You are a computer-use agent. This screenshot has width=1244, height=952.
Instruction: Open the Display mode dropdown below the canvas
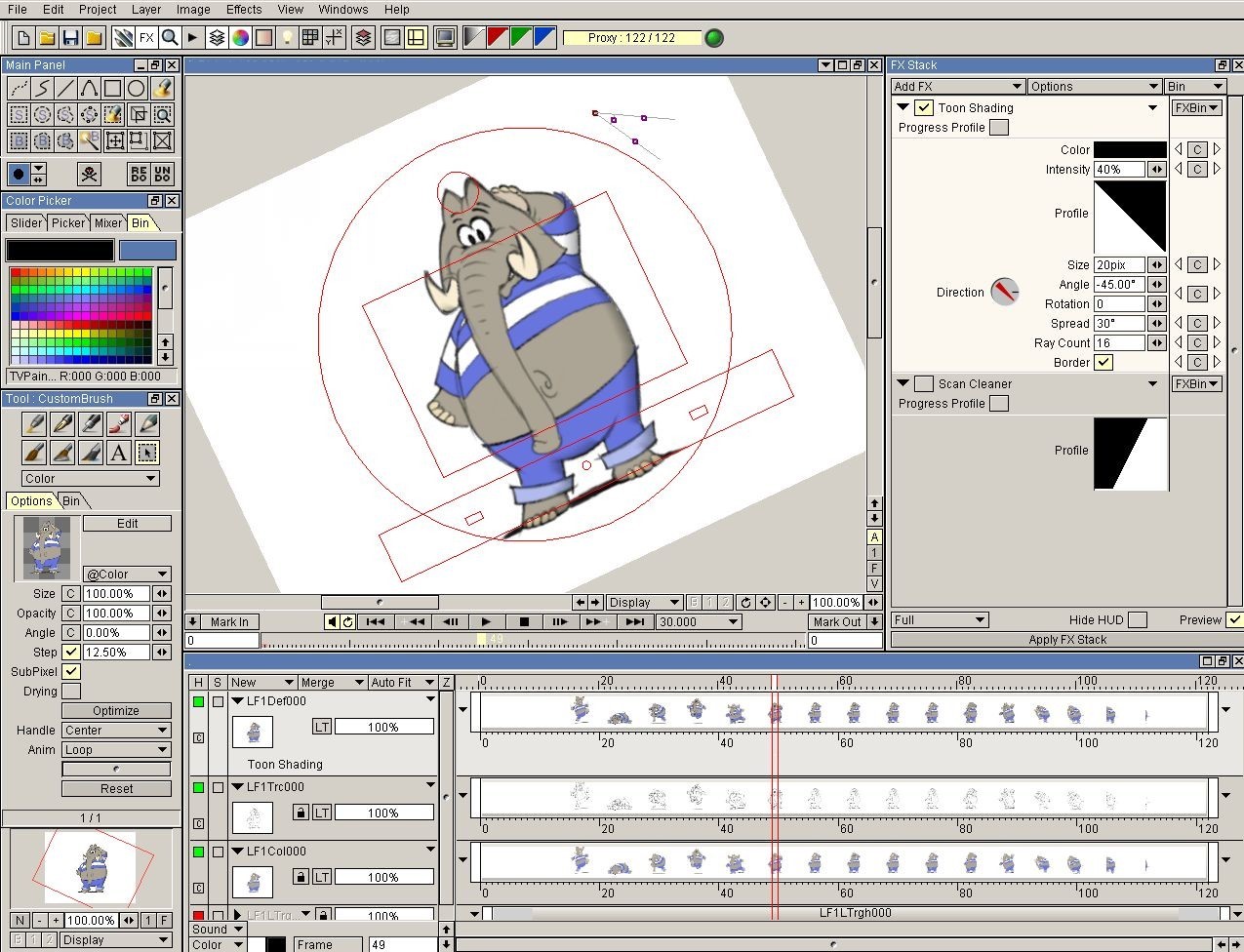click(x=644, y=602)
